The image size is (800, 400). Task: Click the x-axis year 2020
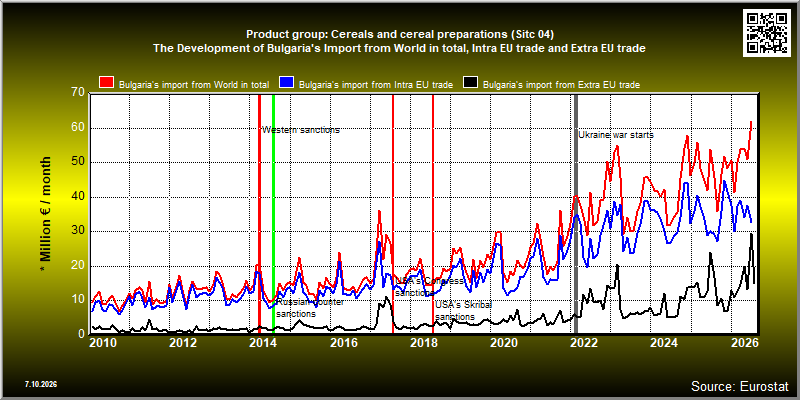point(504,342)
